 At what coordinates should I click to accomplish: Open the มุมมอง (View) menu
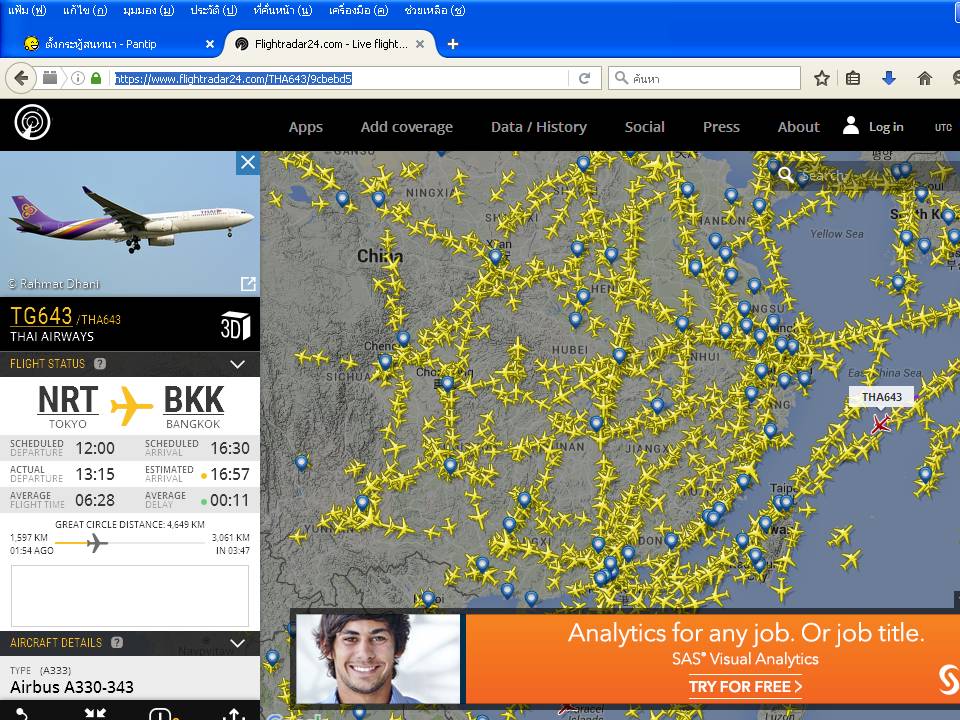148,10
